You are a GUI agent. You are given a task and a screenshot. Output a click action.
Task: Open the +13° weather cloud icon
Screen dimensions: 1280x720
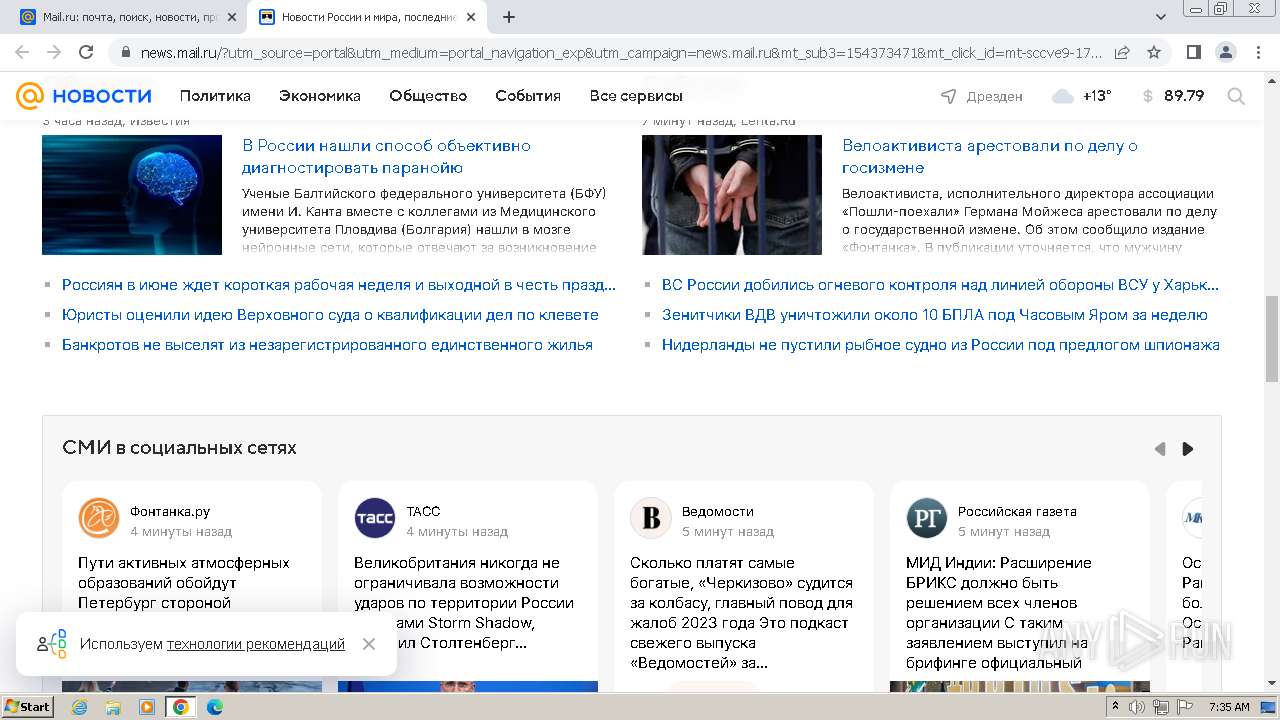[x=1063, y=96]
